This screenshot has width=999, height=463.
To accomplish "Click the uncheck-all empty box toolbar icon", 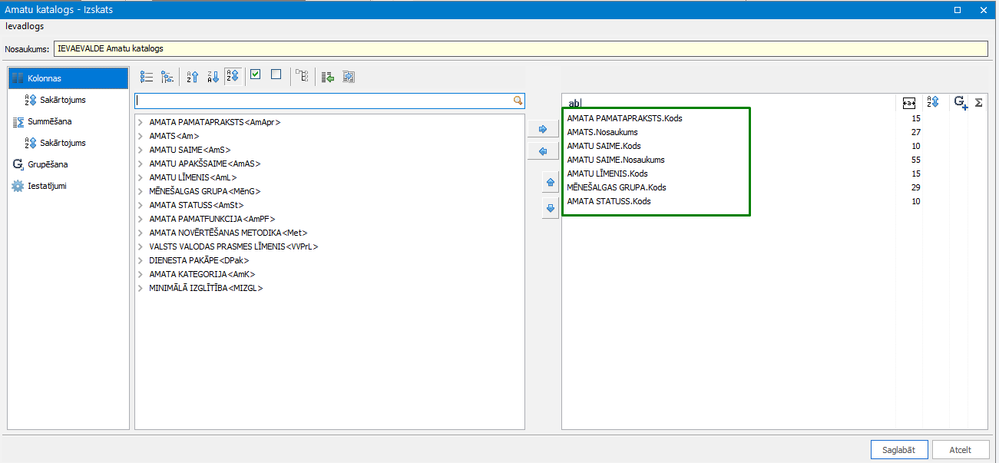I will coord(276,75).
